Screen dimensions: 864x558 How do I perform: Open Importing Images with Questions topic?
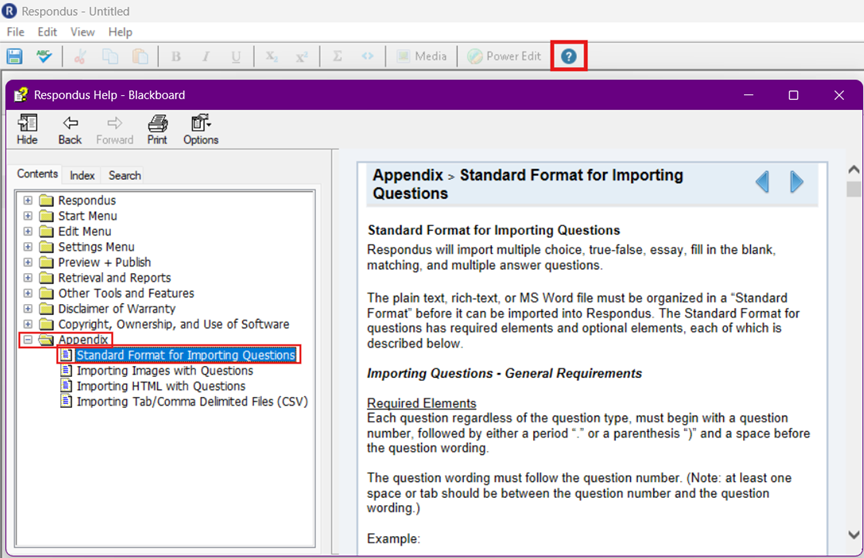[x=165, y=371]
